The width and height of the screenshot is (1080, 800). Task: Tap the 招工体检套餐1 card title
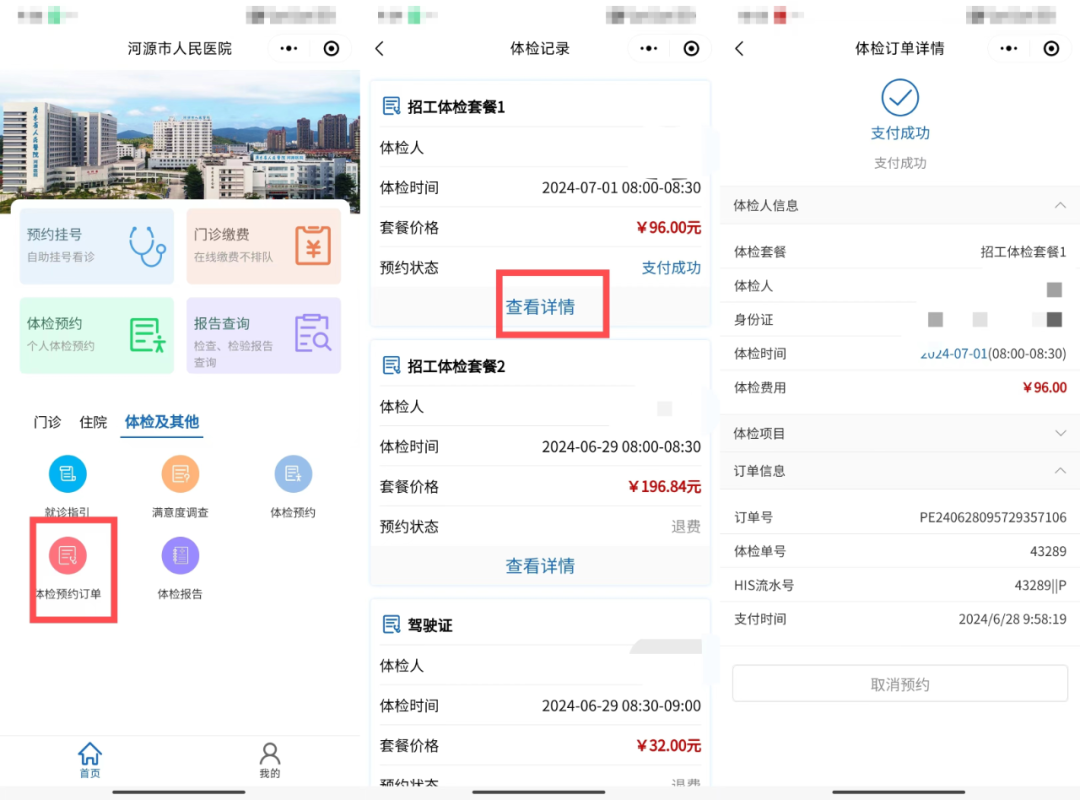point(456,107)
